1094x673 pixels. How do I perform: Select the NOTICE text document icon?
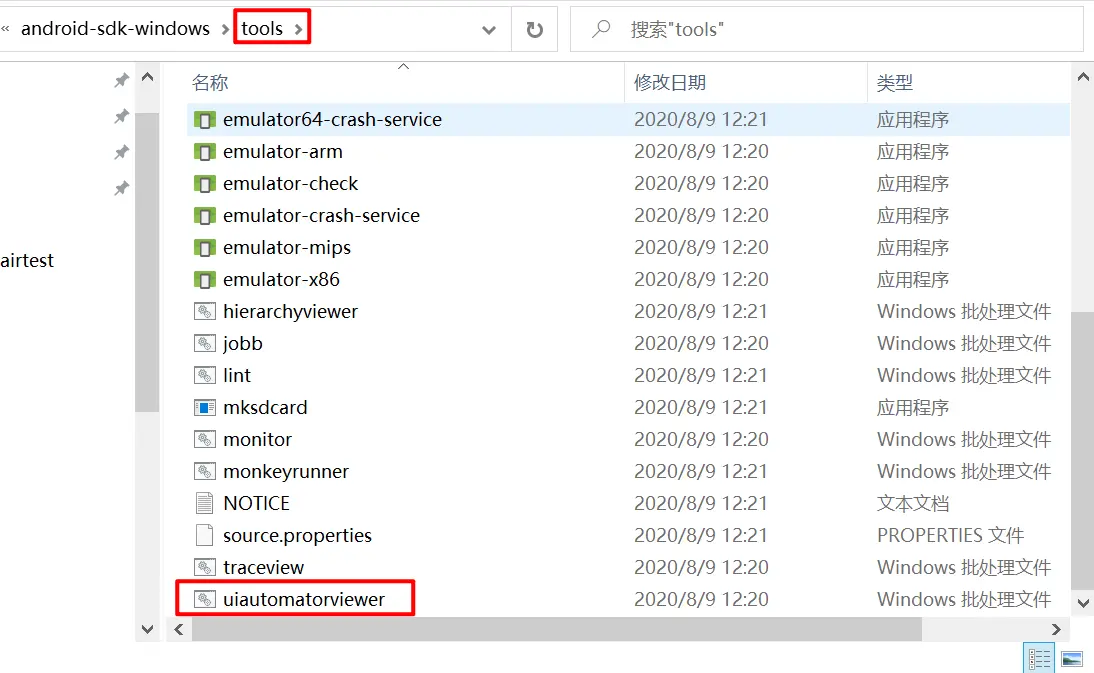click(x=205, y=503)
